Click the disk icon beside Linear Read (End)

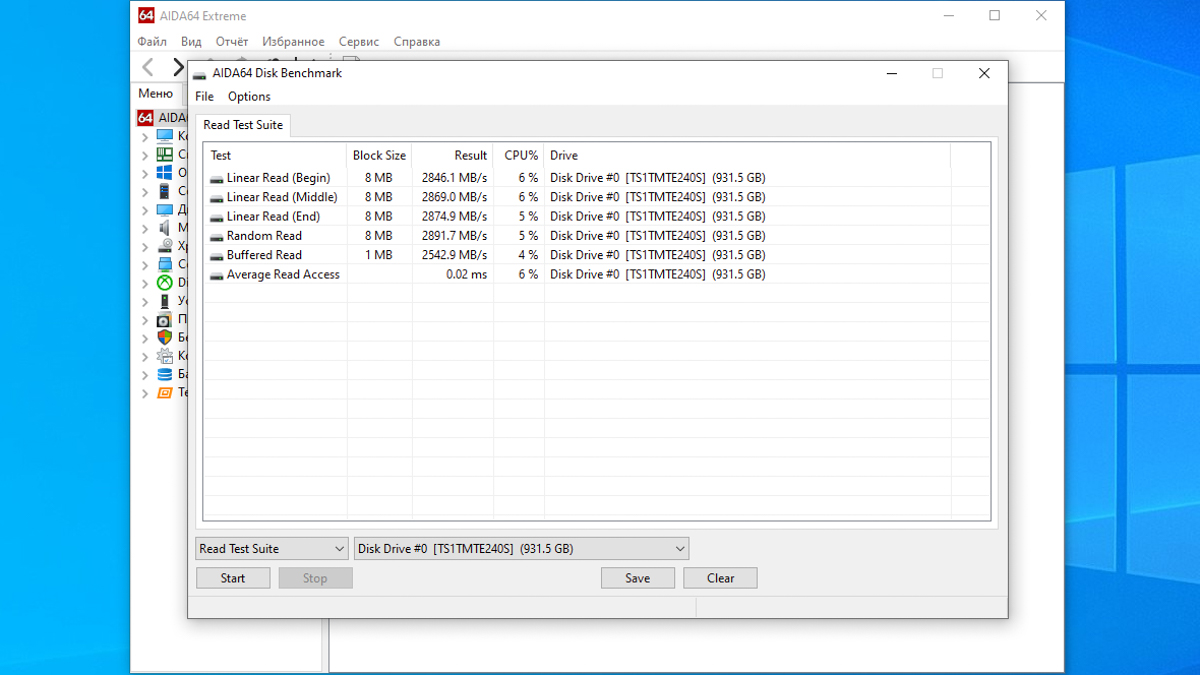tap(217, 217)
